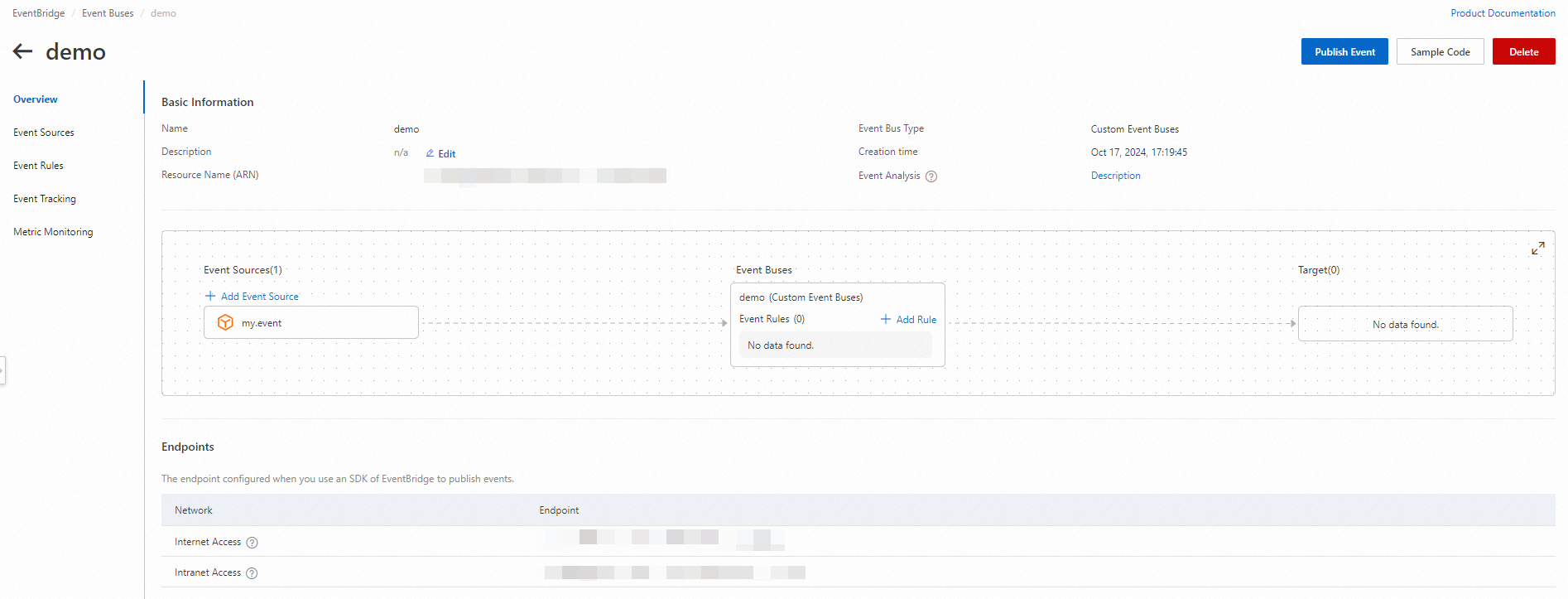The image size is (1568, 599).
Task: Click the Event Sources(1) heading
Action: click(x=243, y=270)
